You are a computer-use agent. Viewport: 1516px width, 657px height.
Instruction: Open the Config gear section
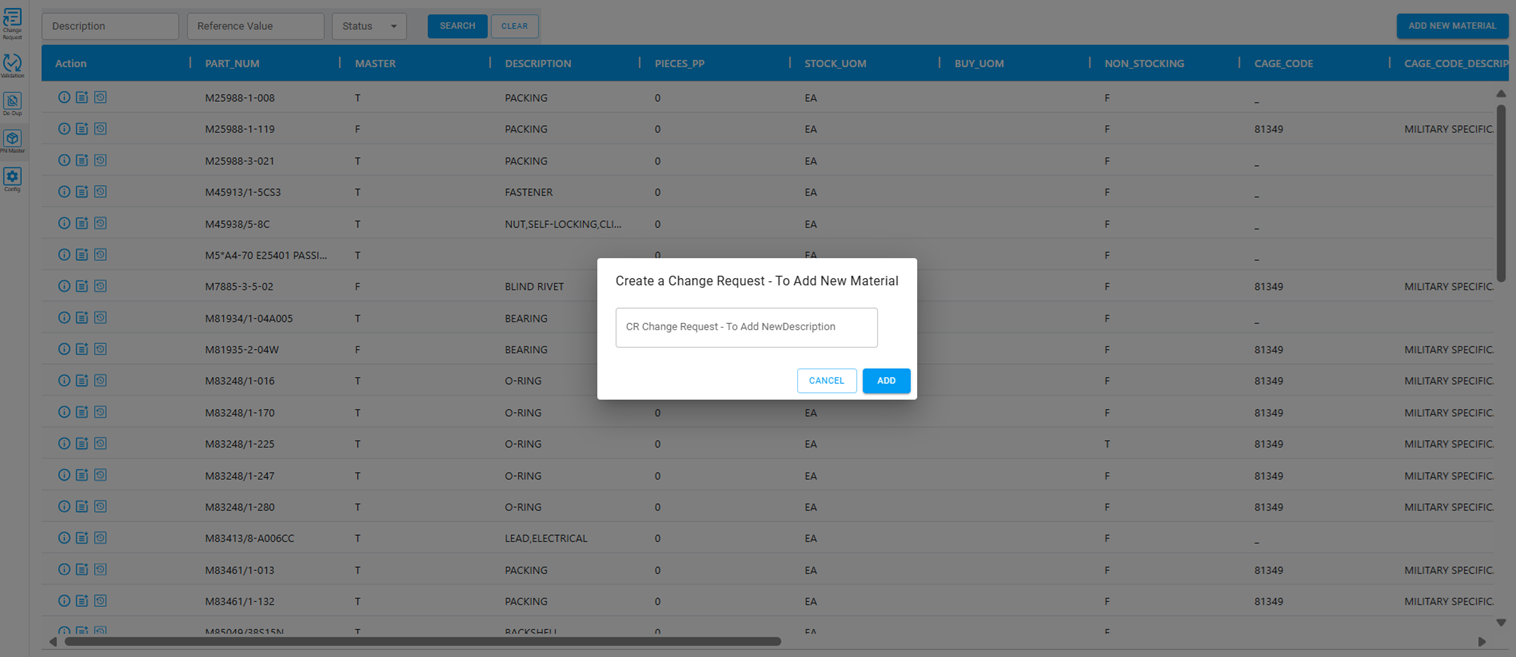12,179
